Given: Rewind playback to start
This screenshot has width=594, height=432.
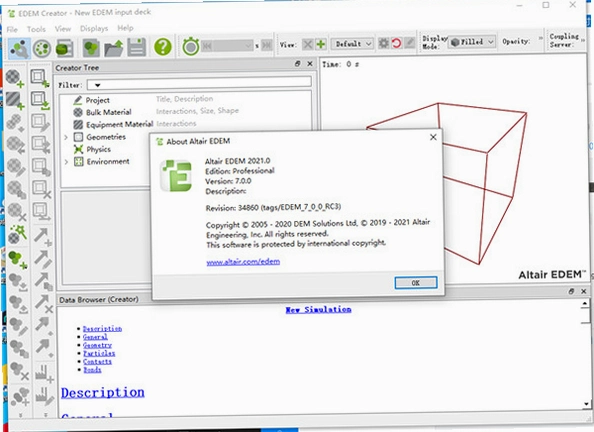Looking at the screenshot, I should tap(207, 46).
